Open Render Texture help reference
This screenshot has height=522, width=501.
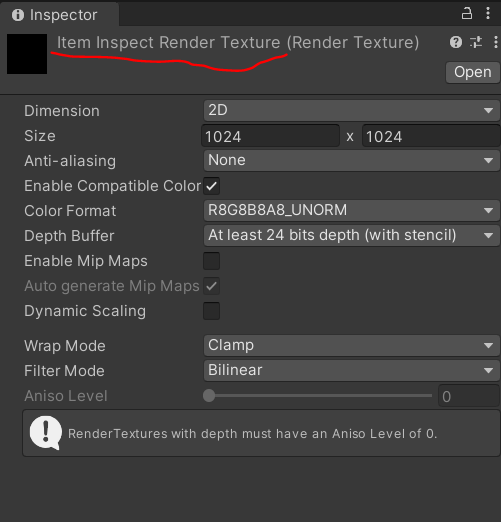coord(456,42)
